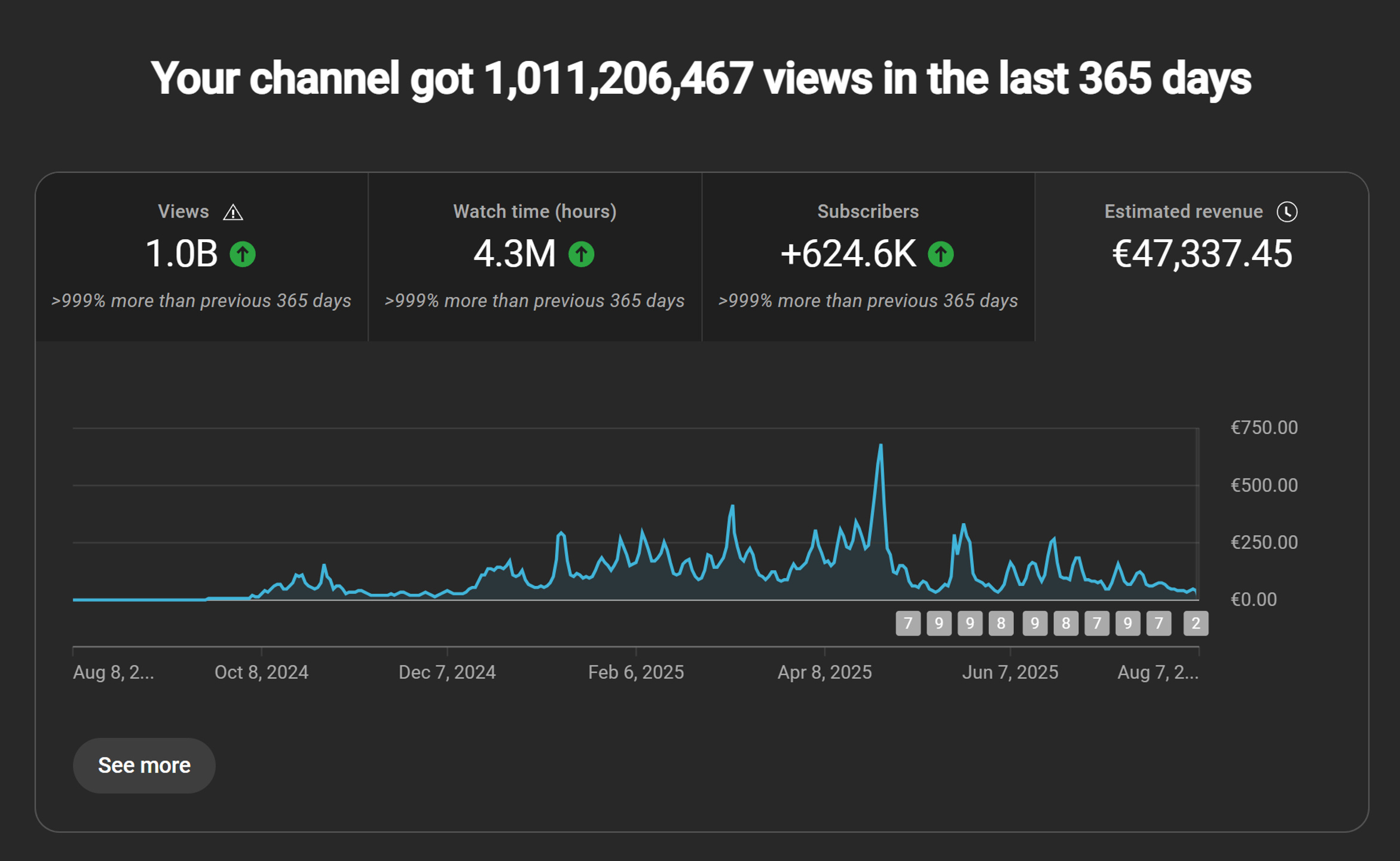1400x861 pixels.
Task: Click the video marker labeled 2
Action: 1196,624
